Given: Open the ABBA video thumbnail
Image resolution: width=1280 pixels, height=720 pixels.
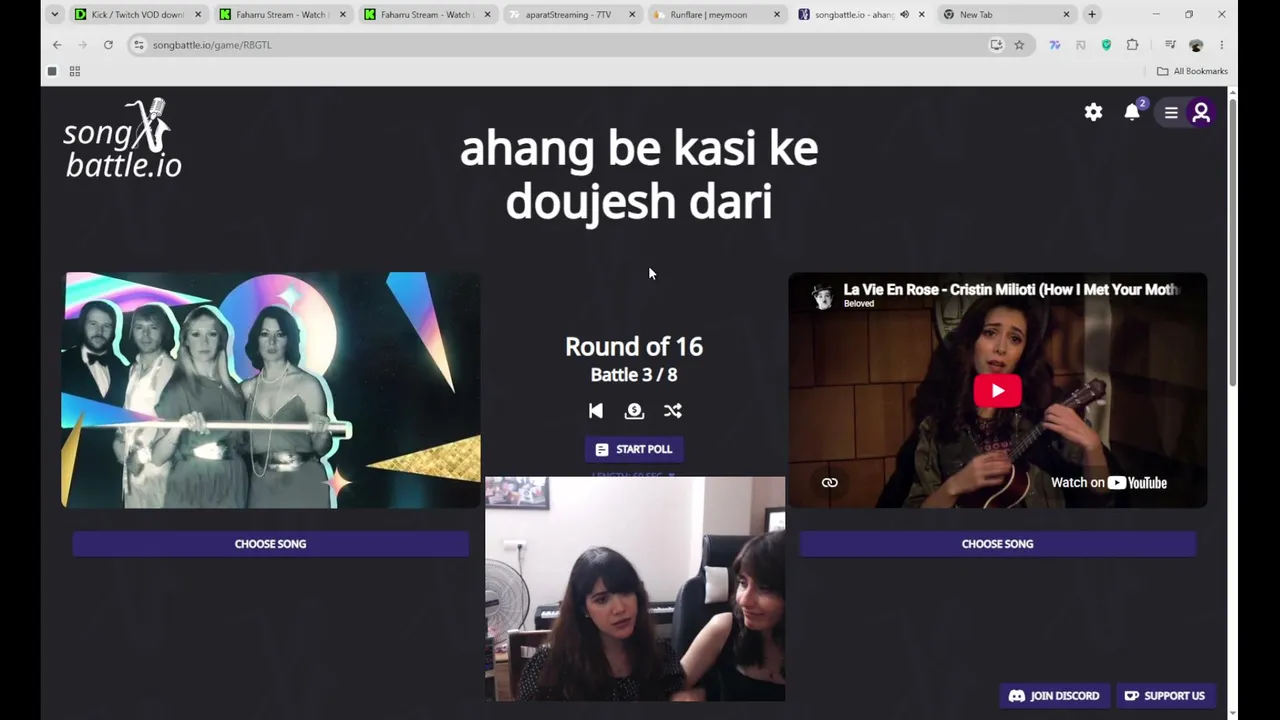Looking at the screenshot, I should coord(271,390).
